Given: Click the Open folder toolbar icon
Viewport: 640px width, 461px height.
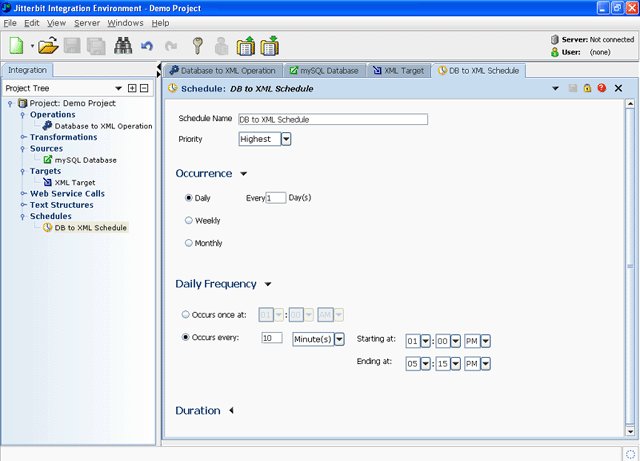Looking at the screenshot, I should point(48,46).
